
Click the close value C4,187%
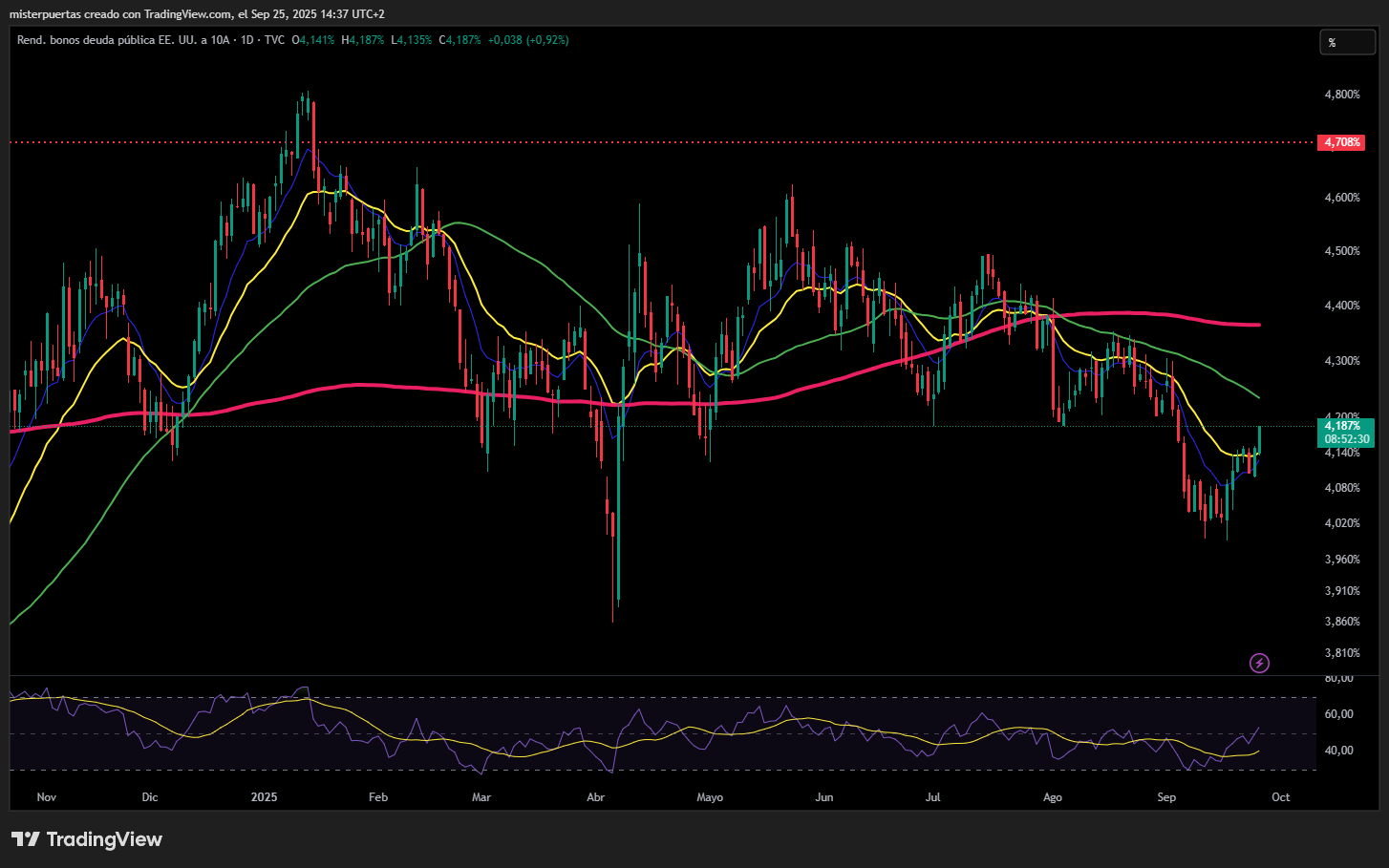point(460,40)
